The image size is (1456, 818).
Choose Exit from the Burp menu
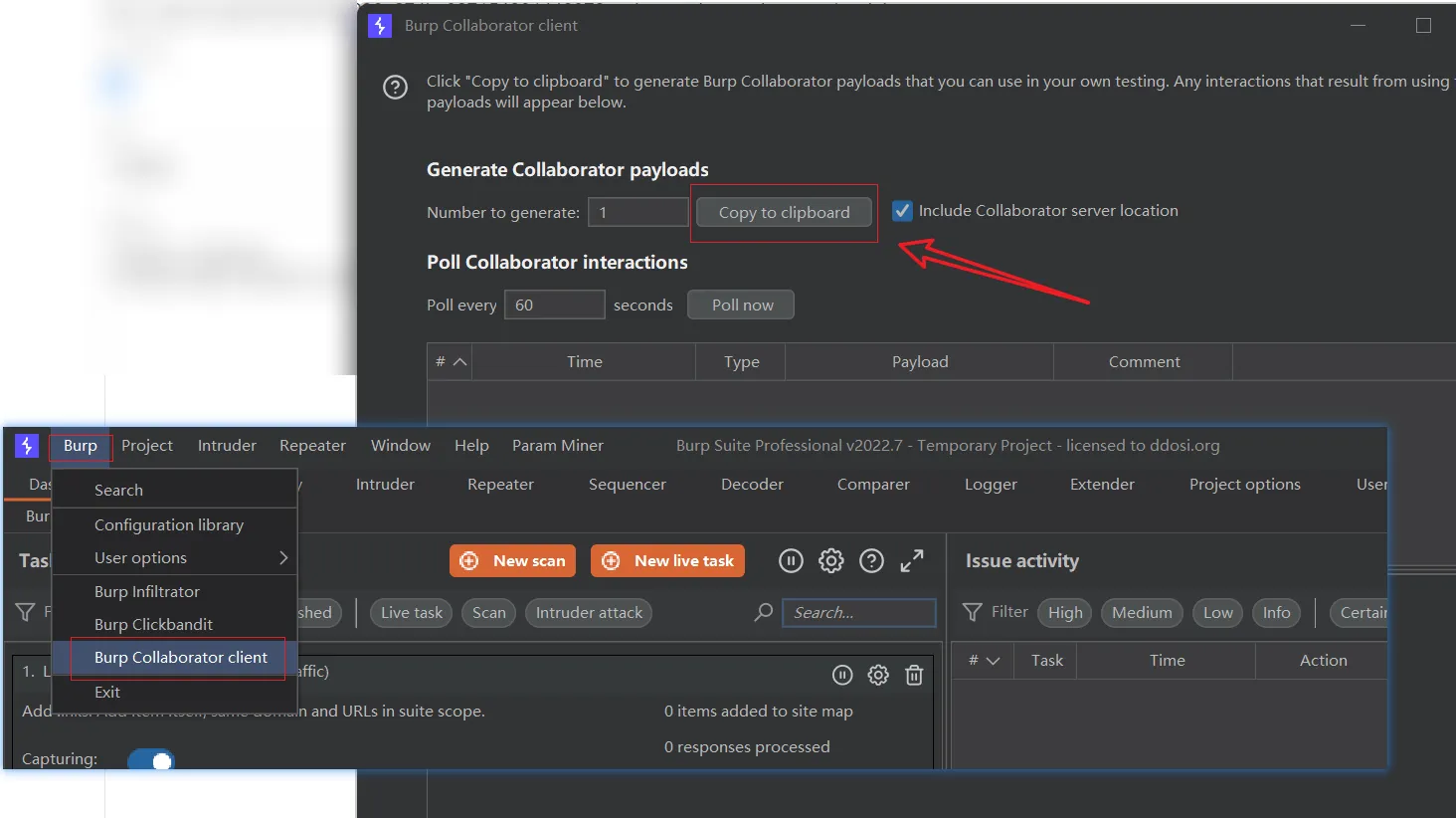coord(175,693)
